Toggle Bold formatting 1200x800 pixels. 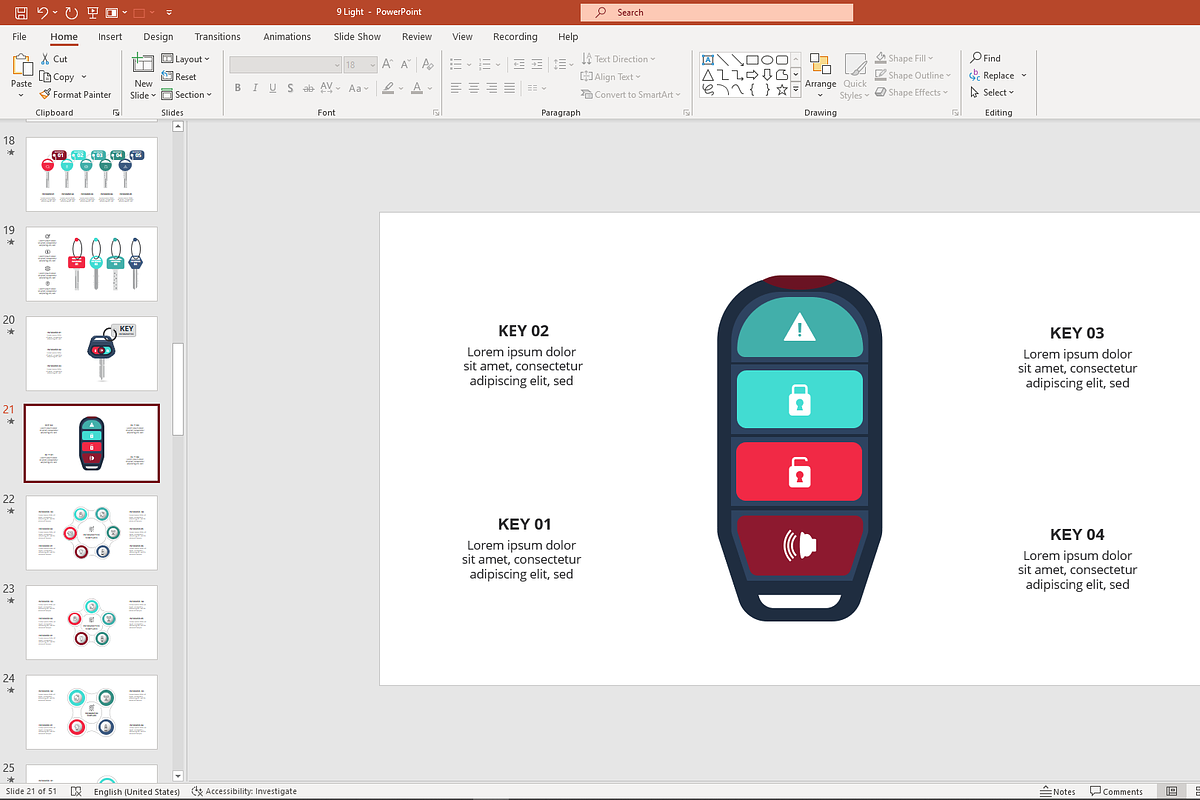click(x=238, y=88)
